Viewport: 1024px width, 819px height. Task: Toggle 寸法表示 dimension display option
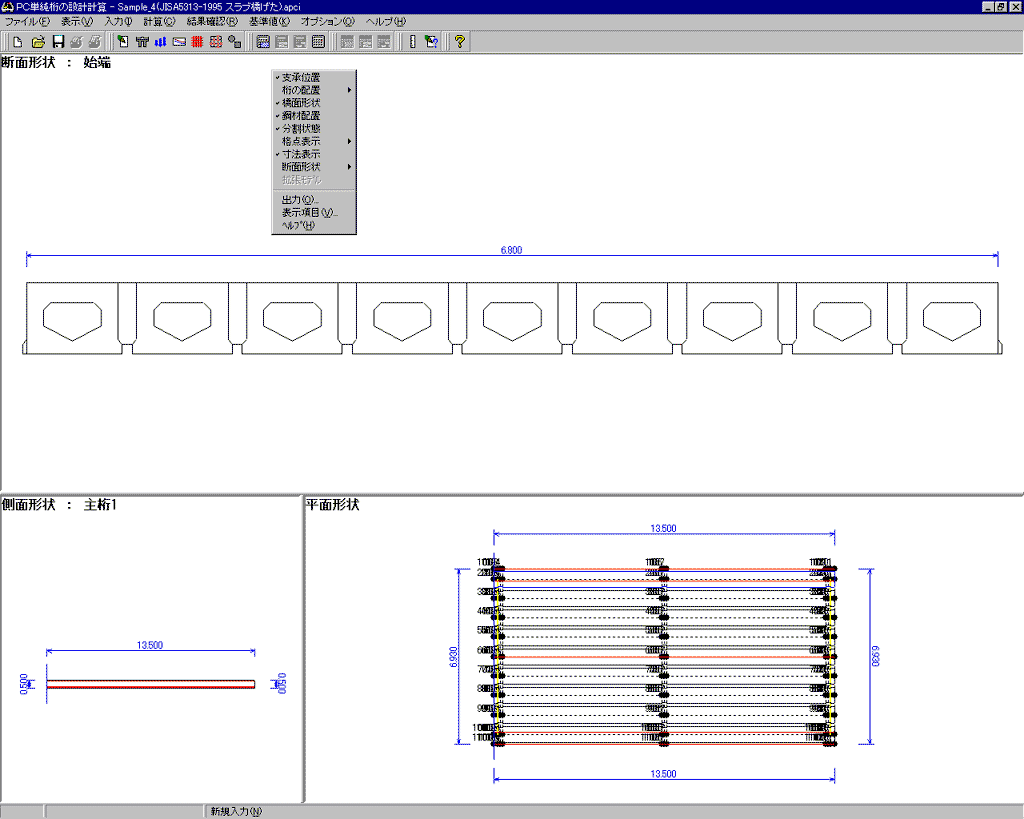[300, 155]
